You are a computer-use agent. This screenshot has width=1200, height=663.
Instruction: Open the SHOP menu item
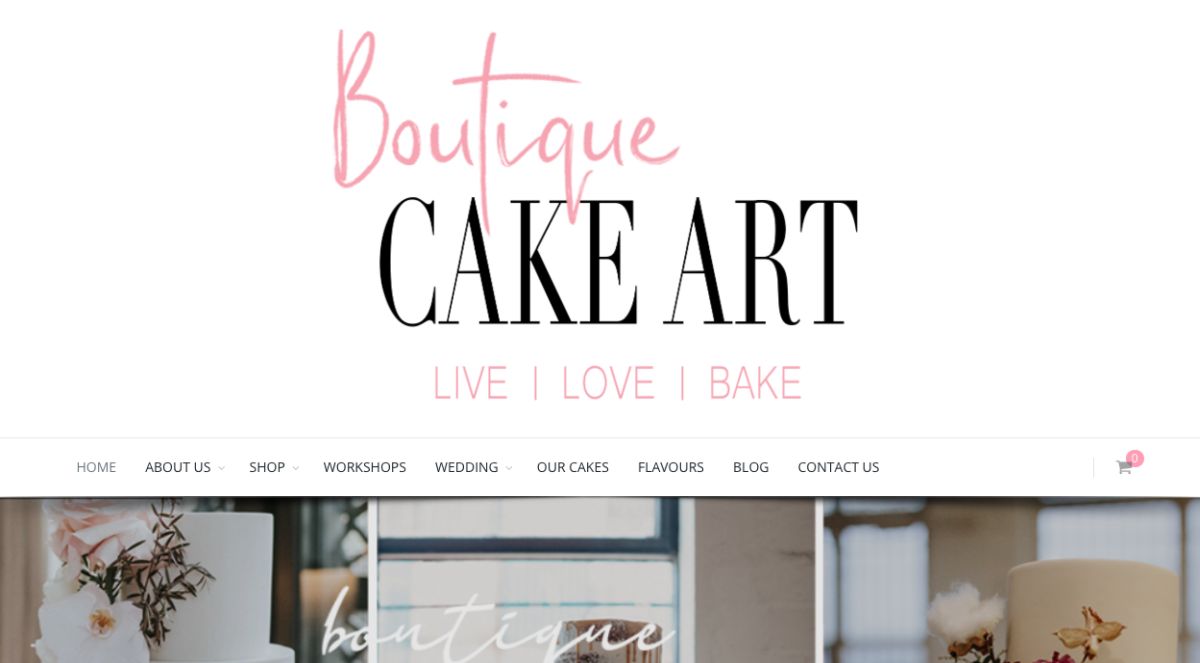tap(267, 467)
